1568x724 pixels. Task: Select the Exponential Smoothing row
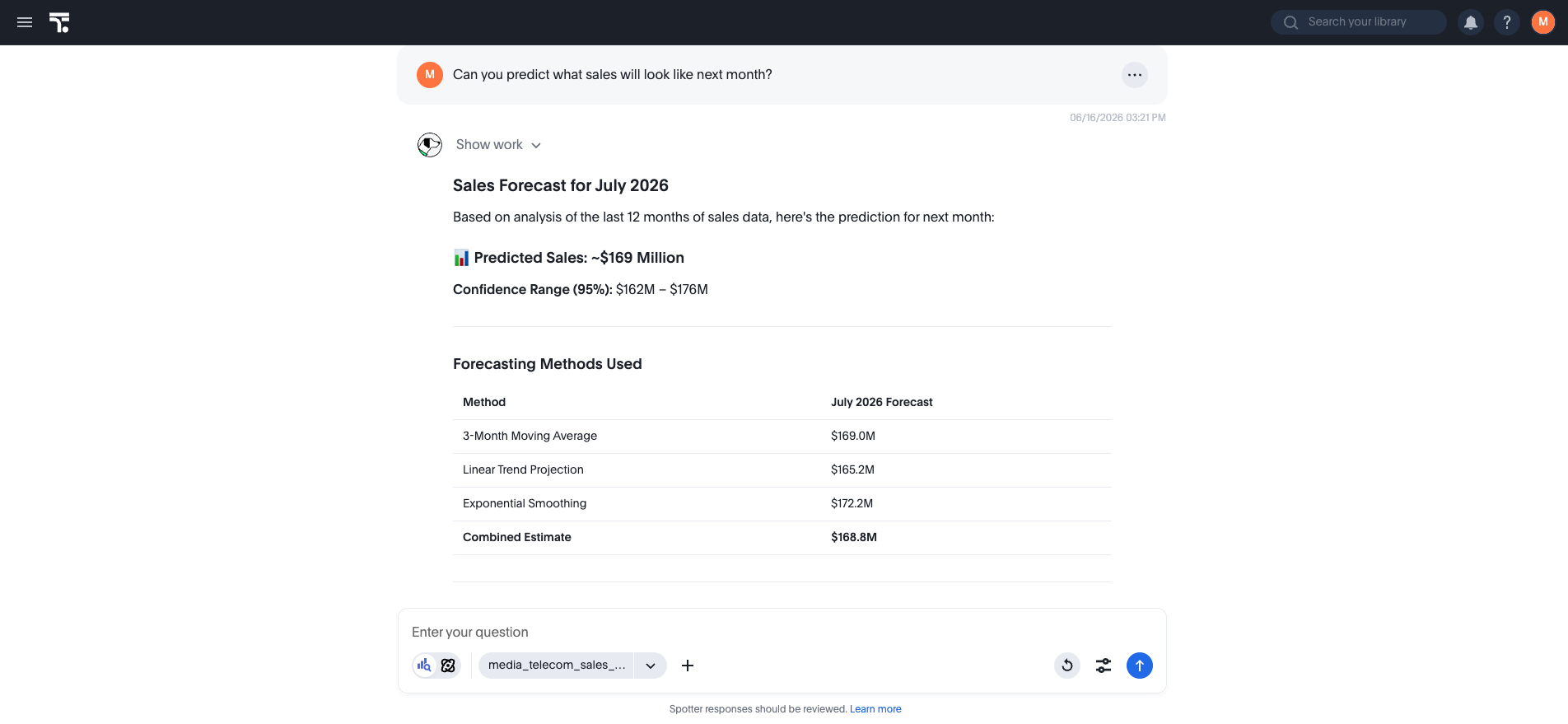pos(782,504)
